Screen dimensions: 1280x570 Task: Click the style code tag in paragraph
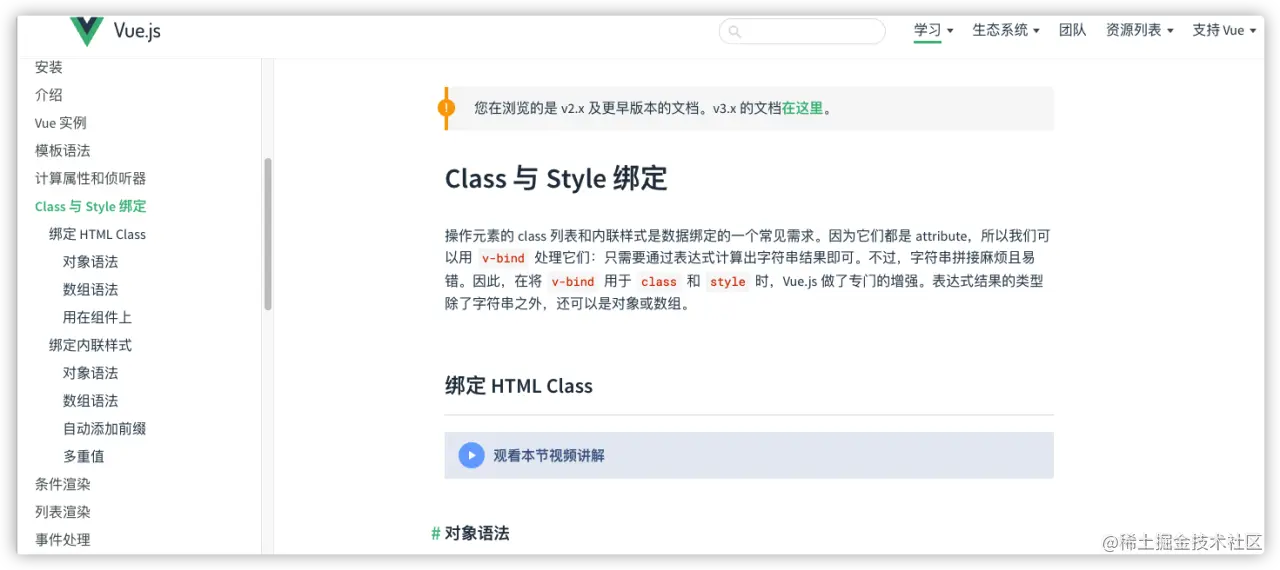(728, 282)
